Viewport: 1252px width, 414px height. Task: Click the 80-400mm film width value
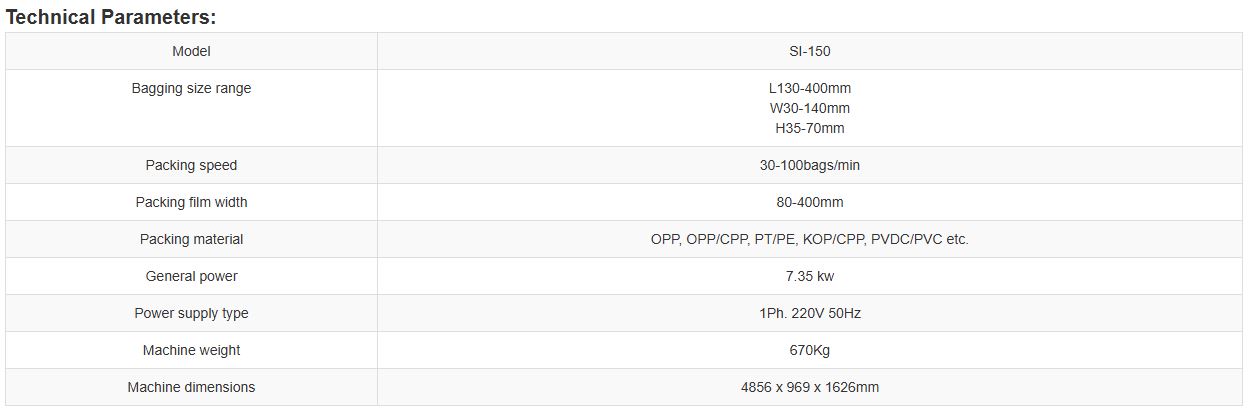[x=809, y=202]
